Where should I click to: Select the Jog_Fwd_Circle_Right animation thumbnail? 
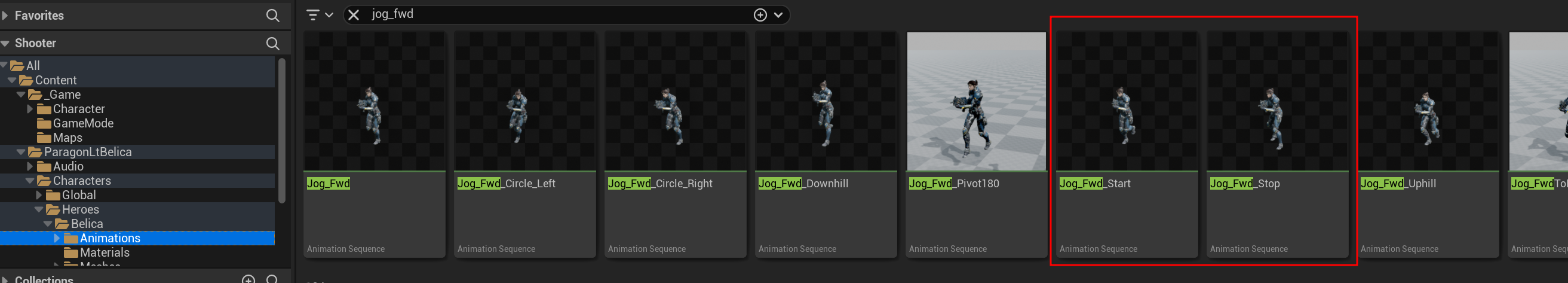pos(676,101)
